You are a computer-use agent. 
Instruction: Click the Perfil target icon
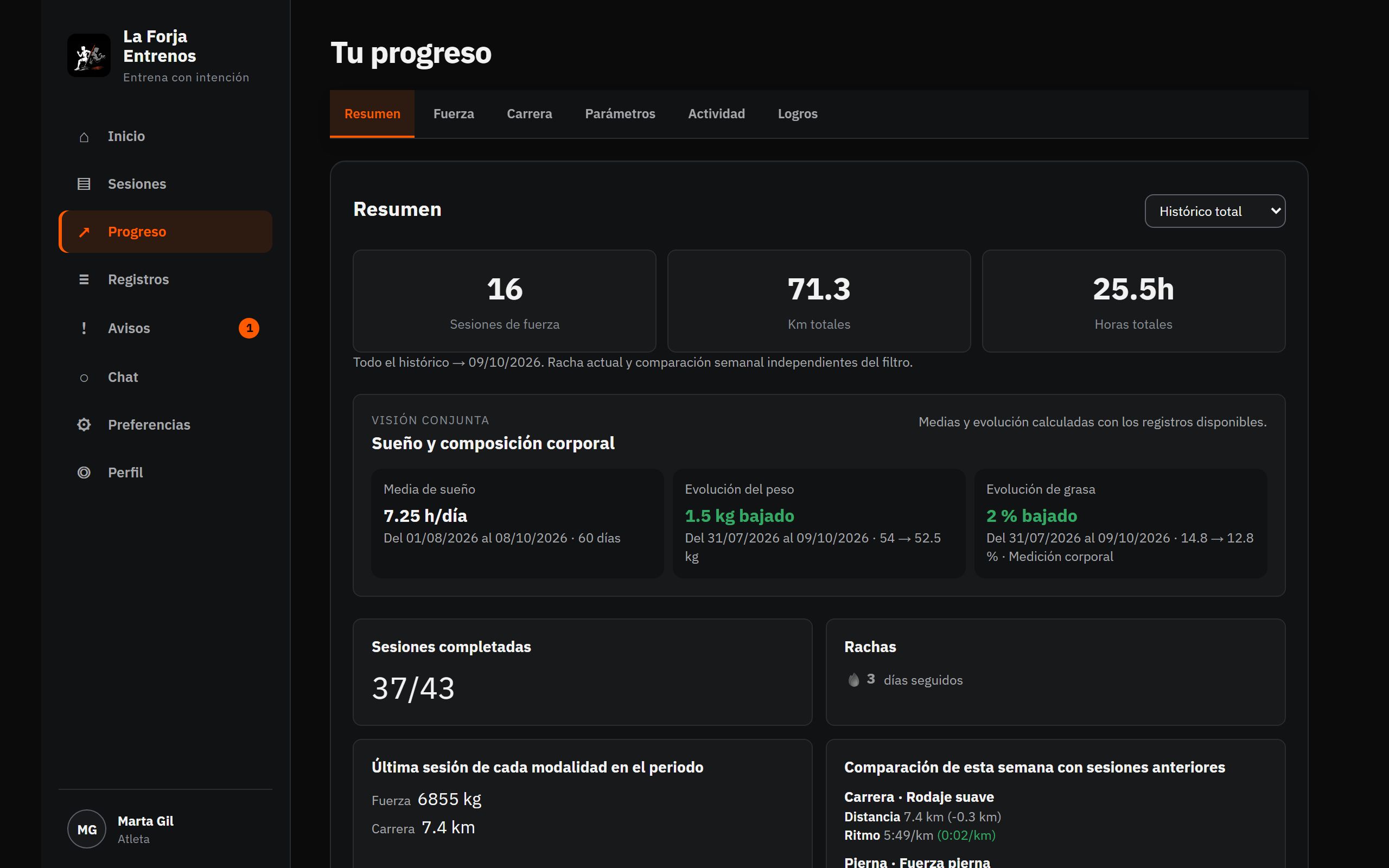pyautogui.click(x=84, y=473)
